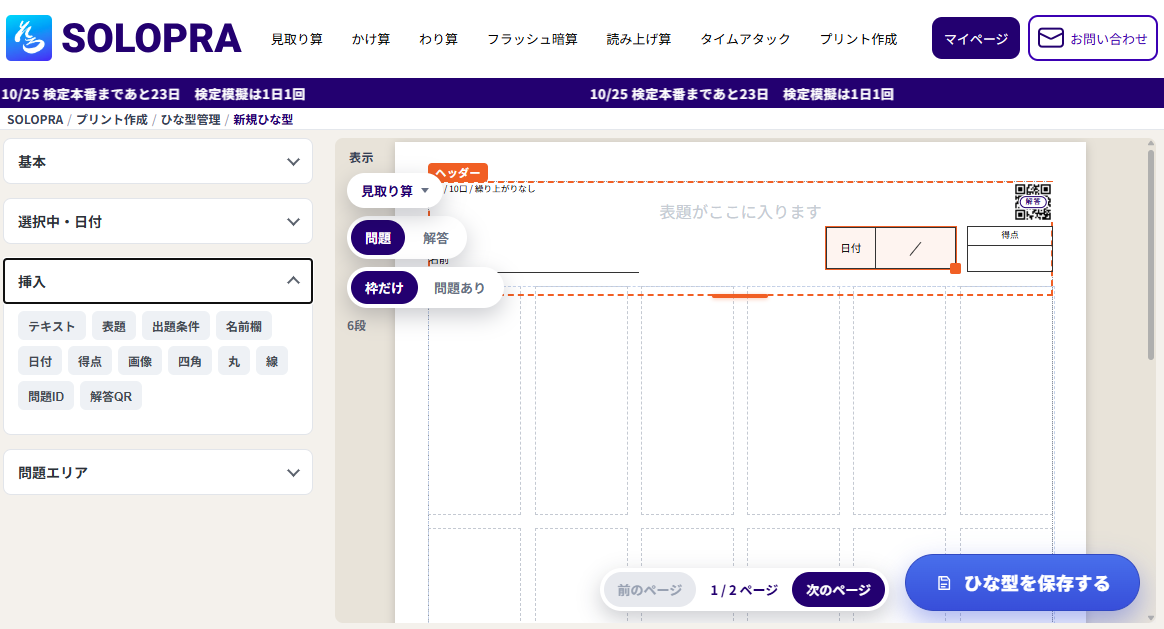1164x629 pixels.
Task: Switch to 問題あり option
Action: point(459,288)
